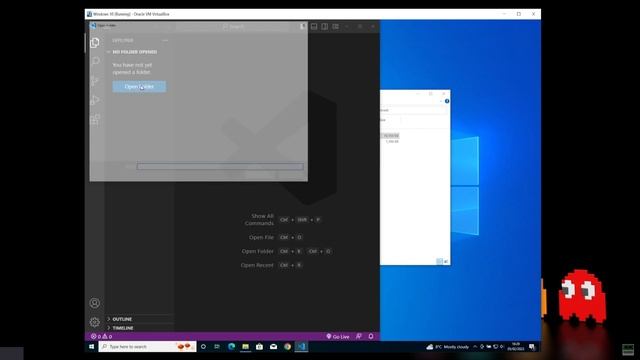
Task: Click the Open File shortcut text
Action: coord(261,237)
